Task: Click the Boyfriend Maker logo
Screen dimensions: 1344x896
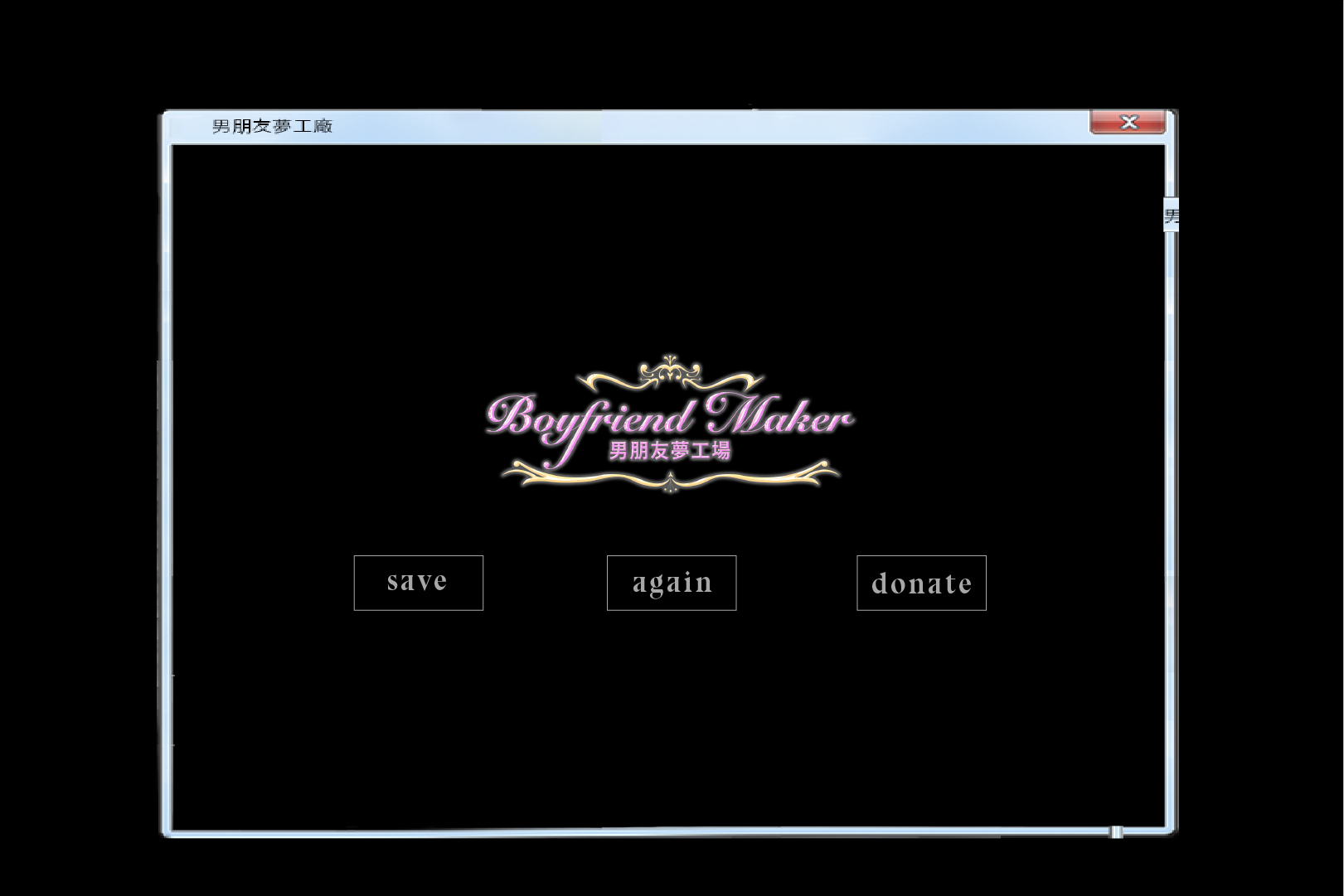Action: tap(670, 424)
